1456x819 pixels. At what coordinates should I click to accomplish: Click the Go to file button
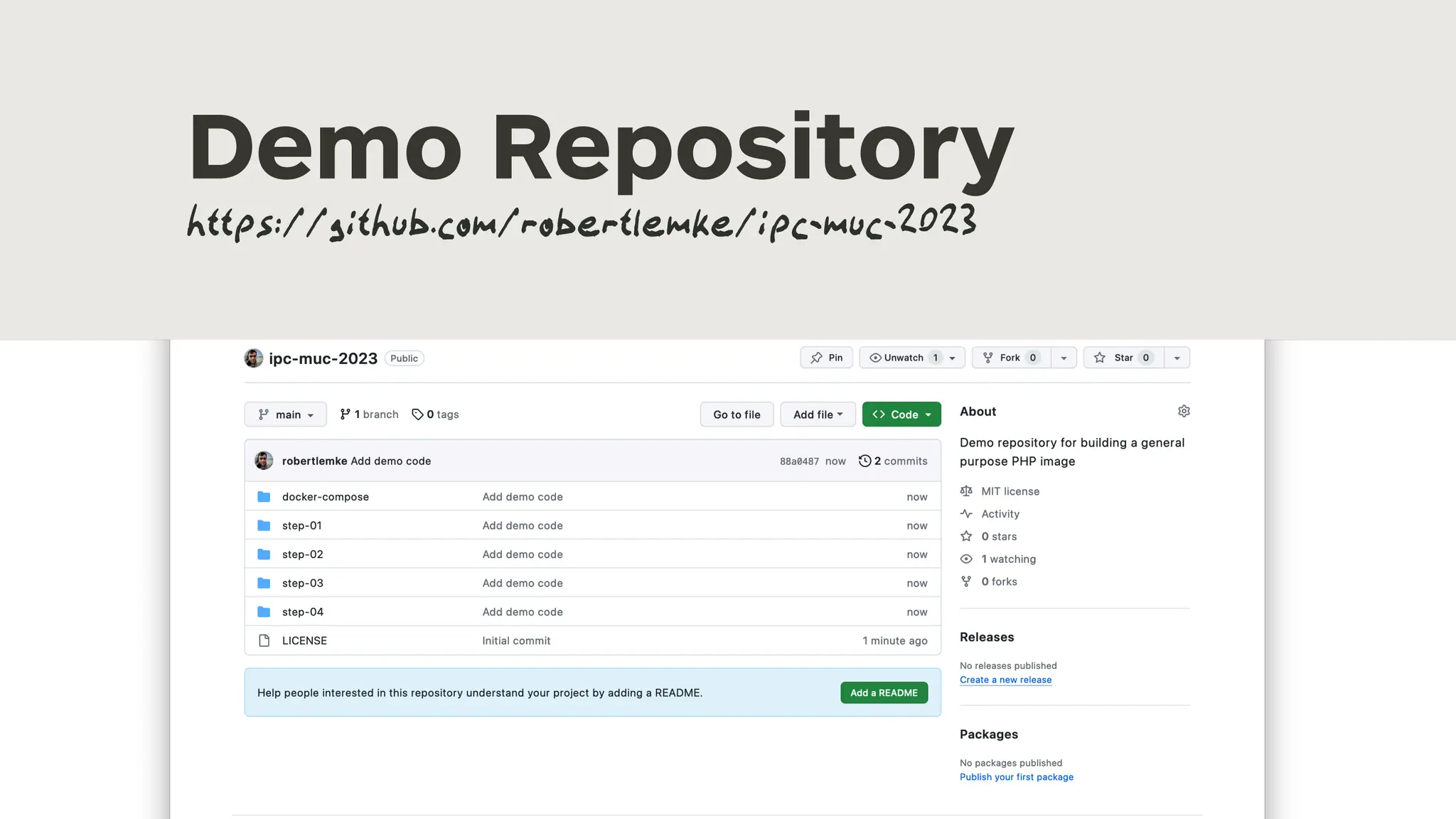(x=737, y=414)
